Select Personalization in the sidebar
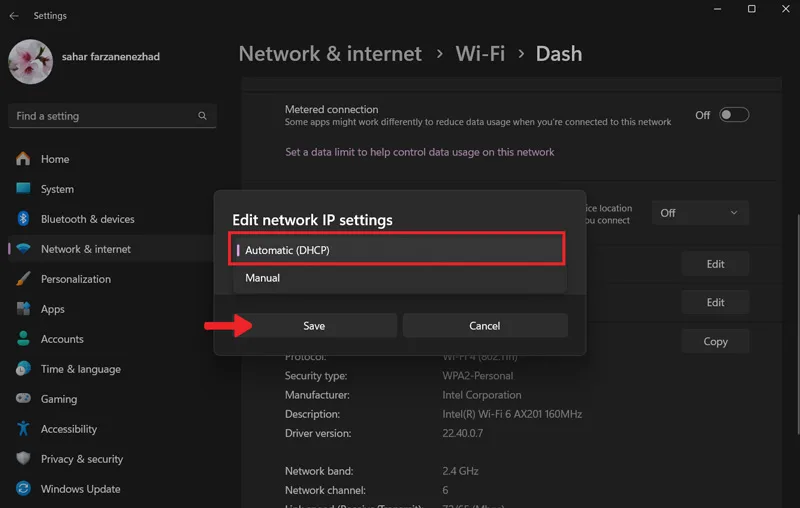800x508 pixels. point(76,279)
